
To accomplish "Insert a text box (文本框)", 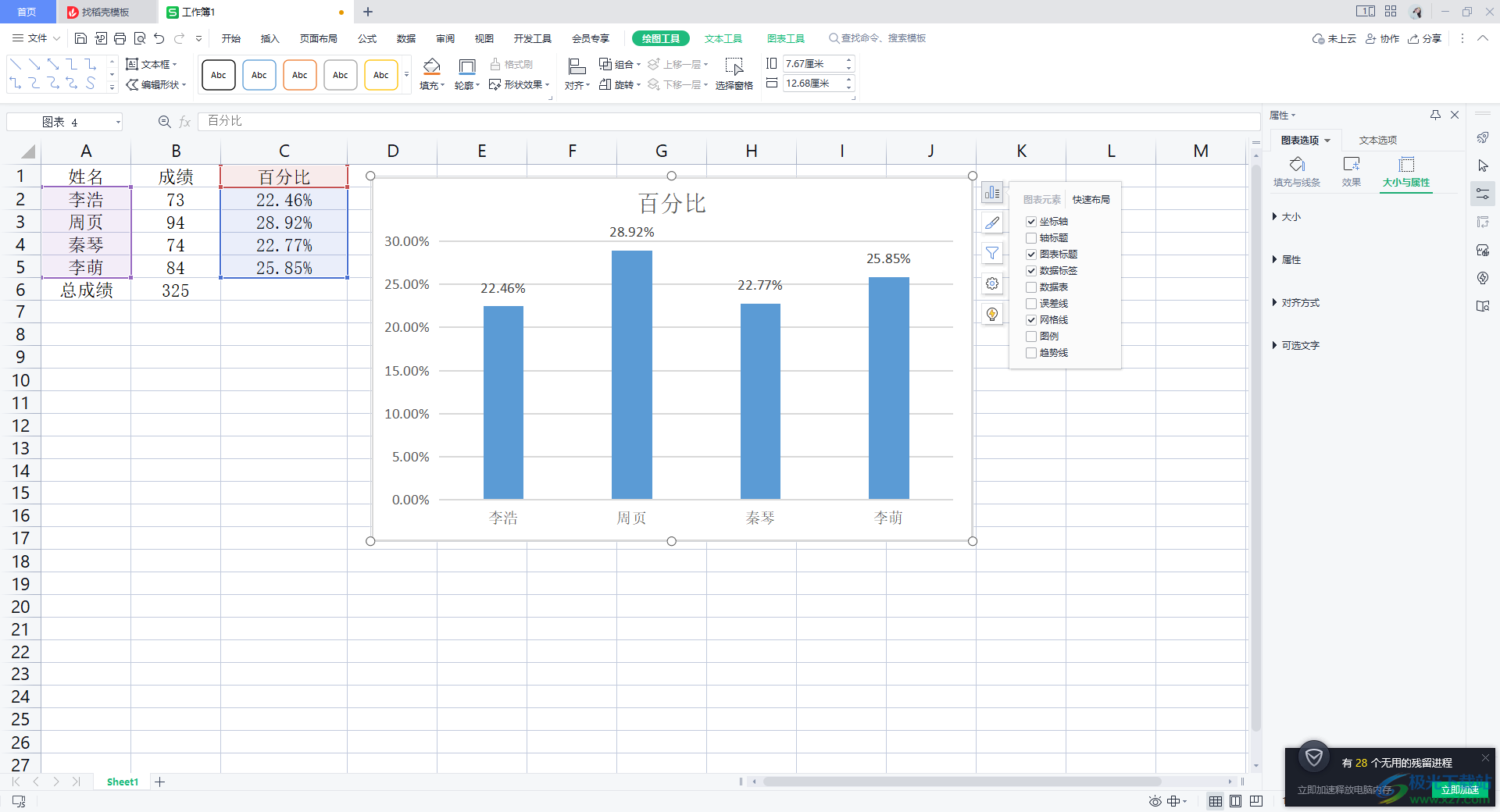I will click(152, 64).
